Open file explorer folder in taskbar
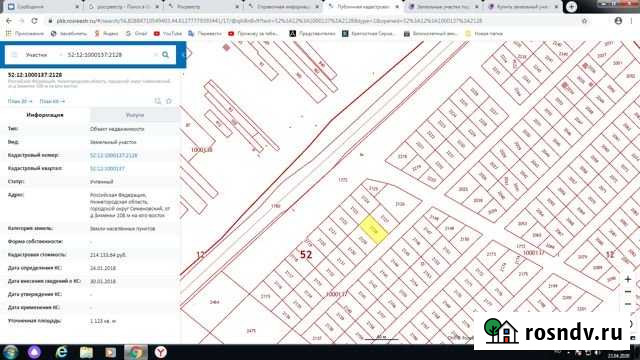The height and width of the screenshot is (360, 640). (86, 352)
